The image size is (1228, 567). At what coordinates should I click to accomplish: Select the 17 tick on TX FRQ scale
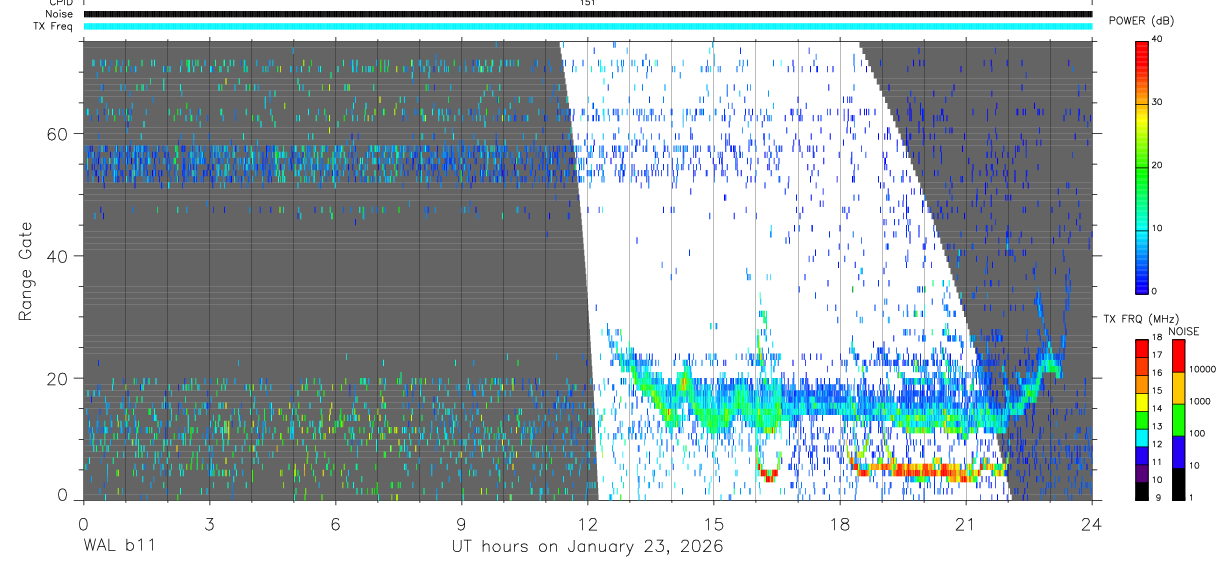(1157, 355)
